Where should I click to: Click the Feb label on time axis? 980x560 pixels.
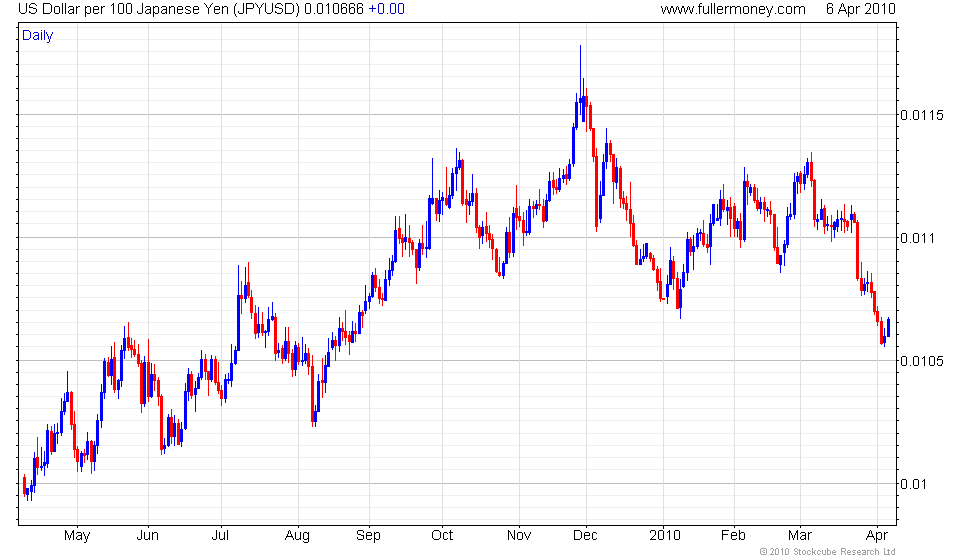733,536
